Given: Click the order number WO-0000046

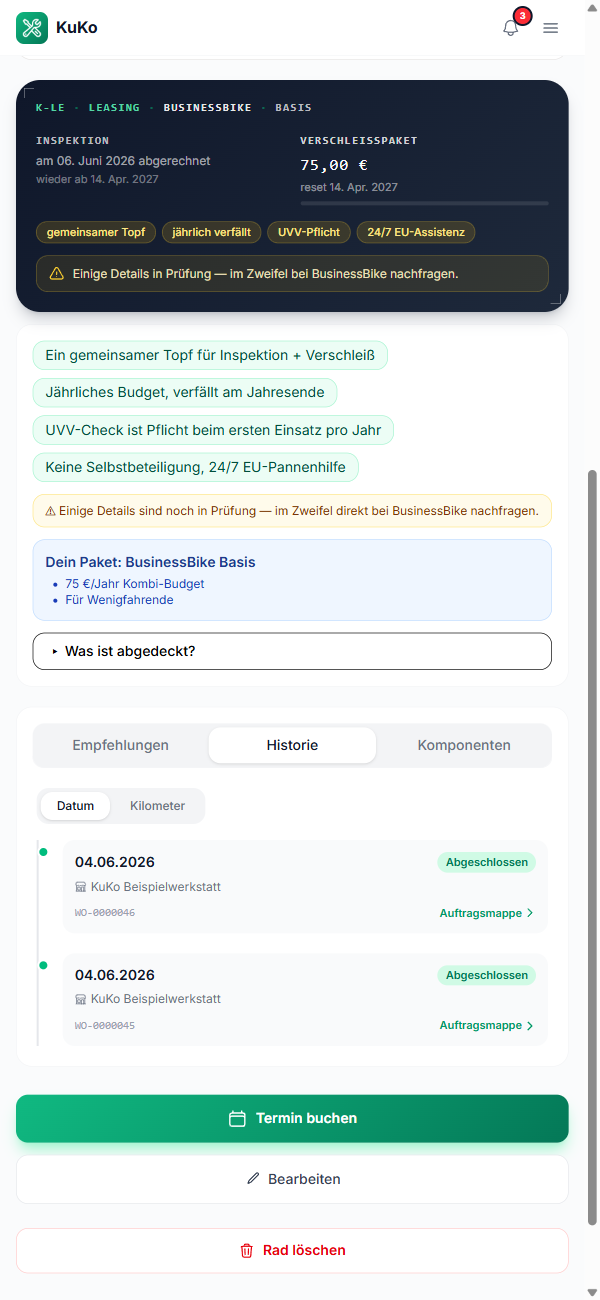Looking at the screenshot, I should (105, 913).
